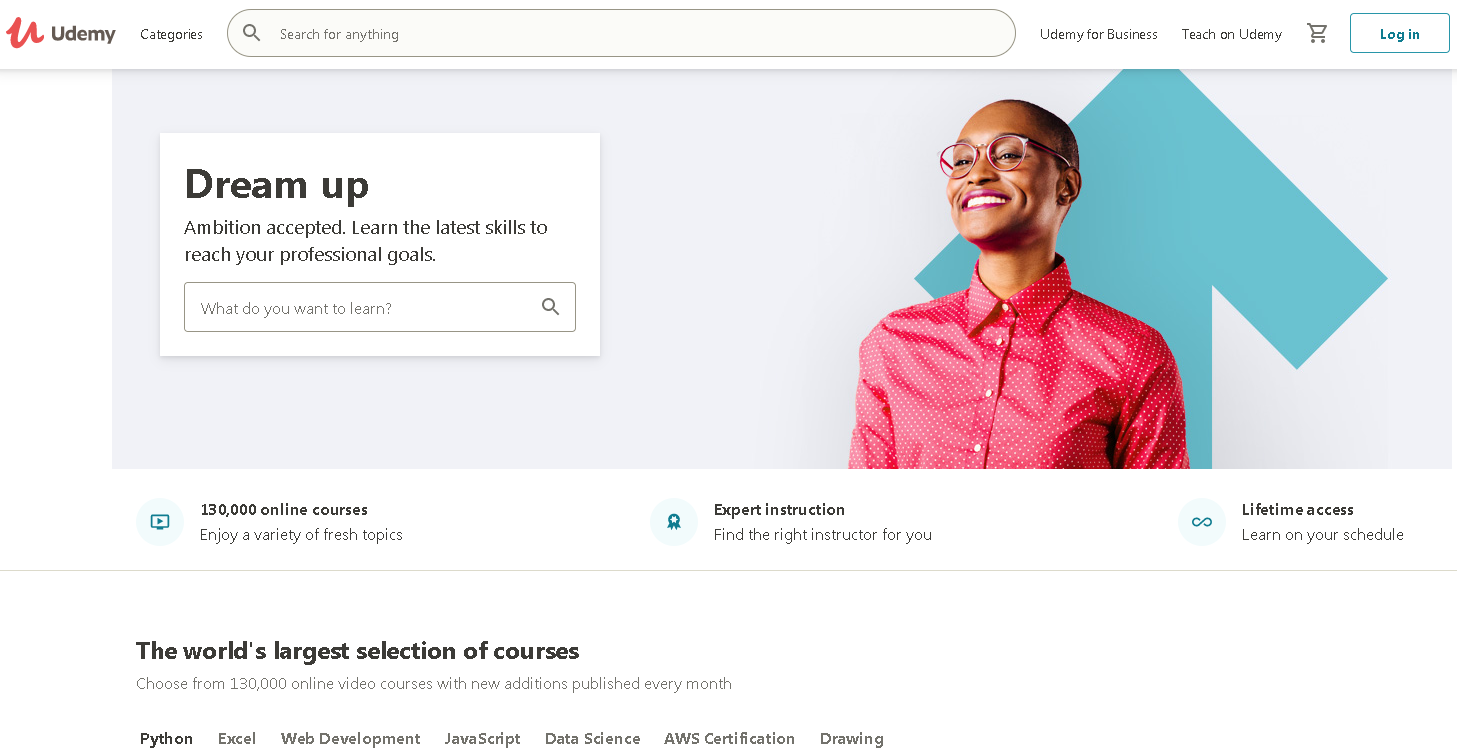Screen dimensions: 1457x751
Task: Click the infinity icon next to Lifetime access
Action: (x=1201, y=521)
